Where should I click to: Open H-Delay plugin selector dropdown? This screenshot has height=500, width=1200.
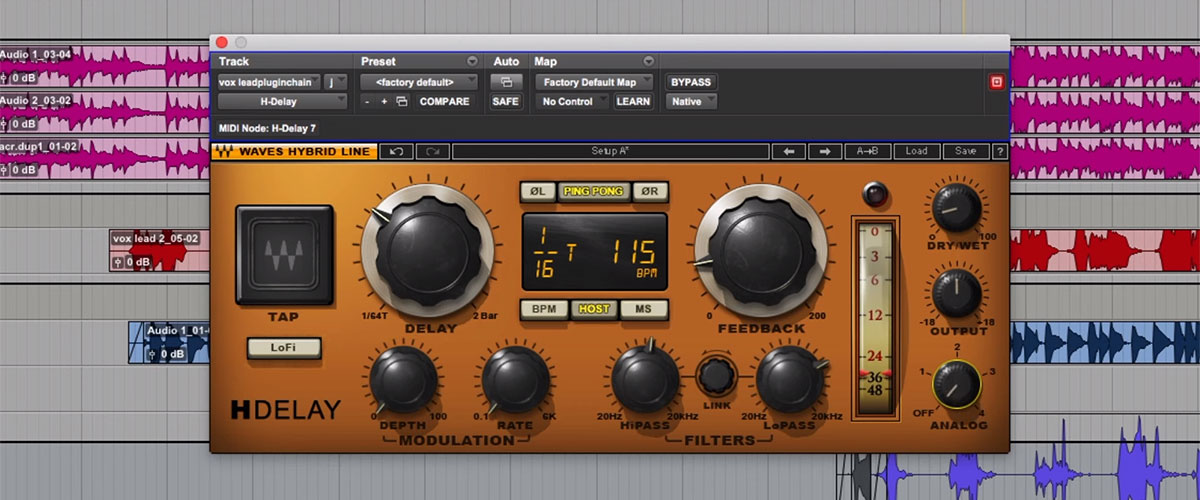pyautogui.click(x=283, y=101)
